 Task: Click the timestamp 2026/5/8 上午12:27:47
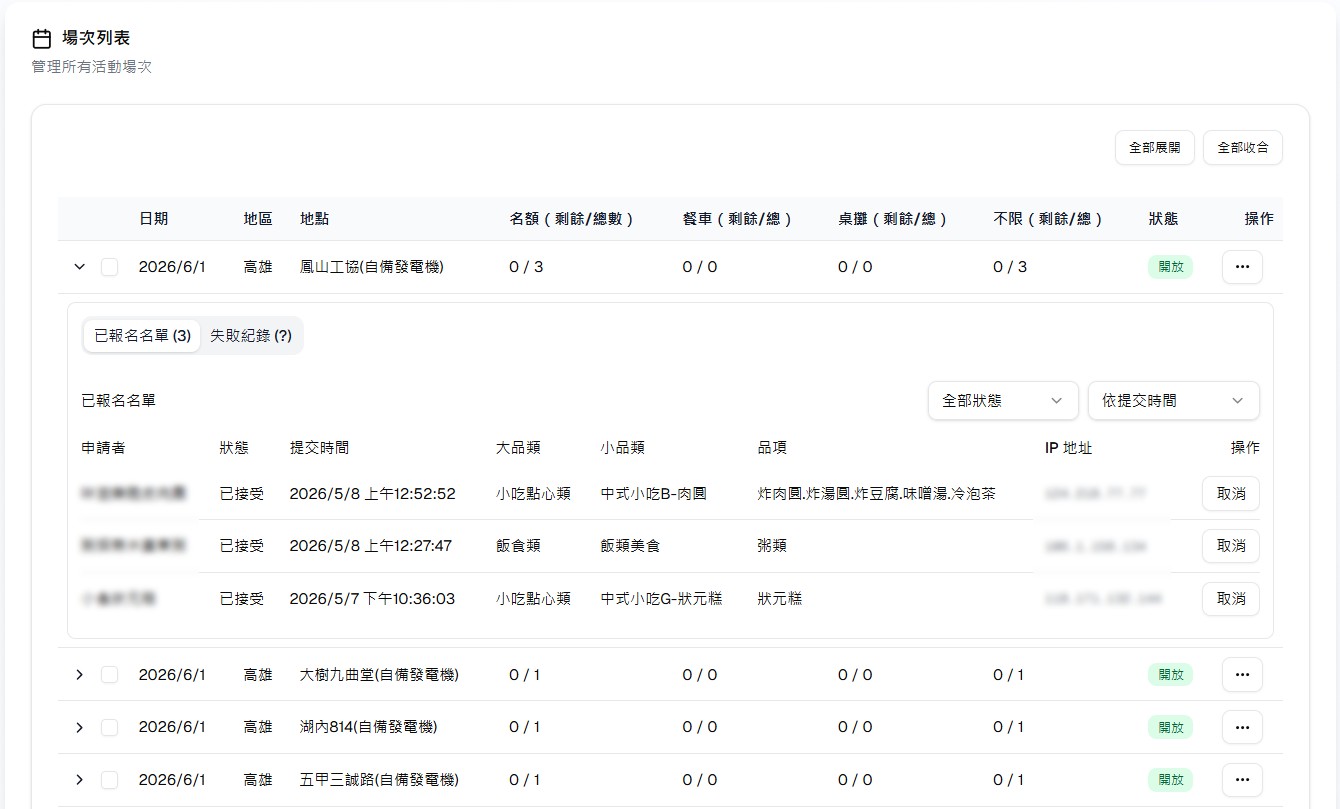[371, 546]
